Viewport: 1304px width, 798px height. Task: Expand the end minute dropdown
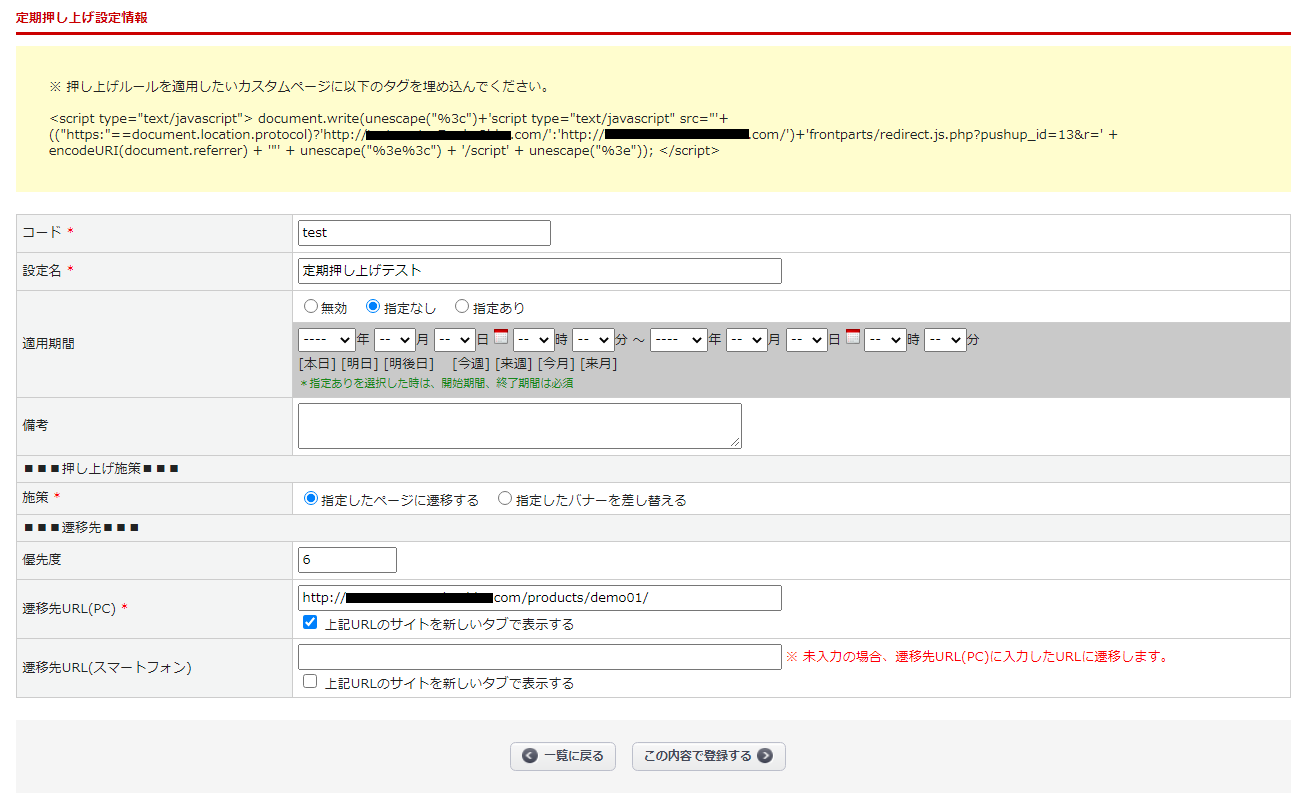(x=945, y=340)
